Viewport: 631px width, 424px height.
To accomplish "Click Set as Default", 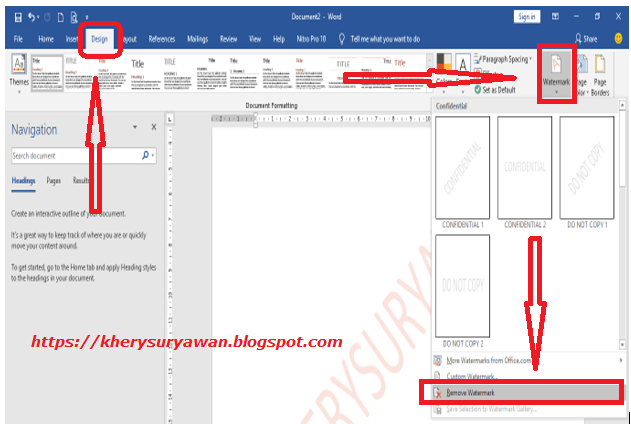I will pos(495,89).
